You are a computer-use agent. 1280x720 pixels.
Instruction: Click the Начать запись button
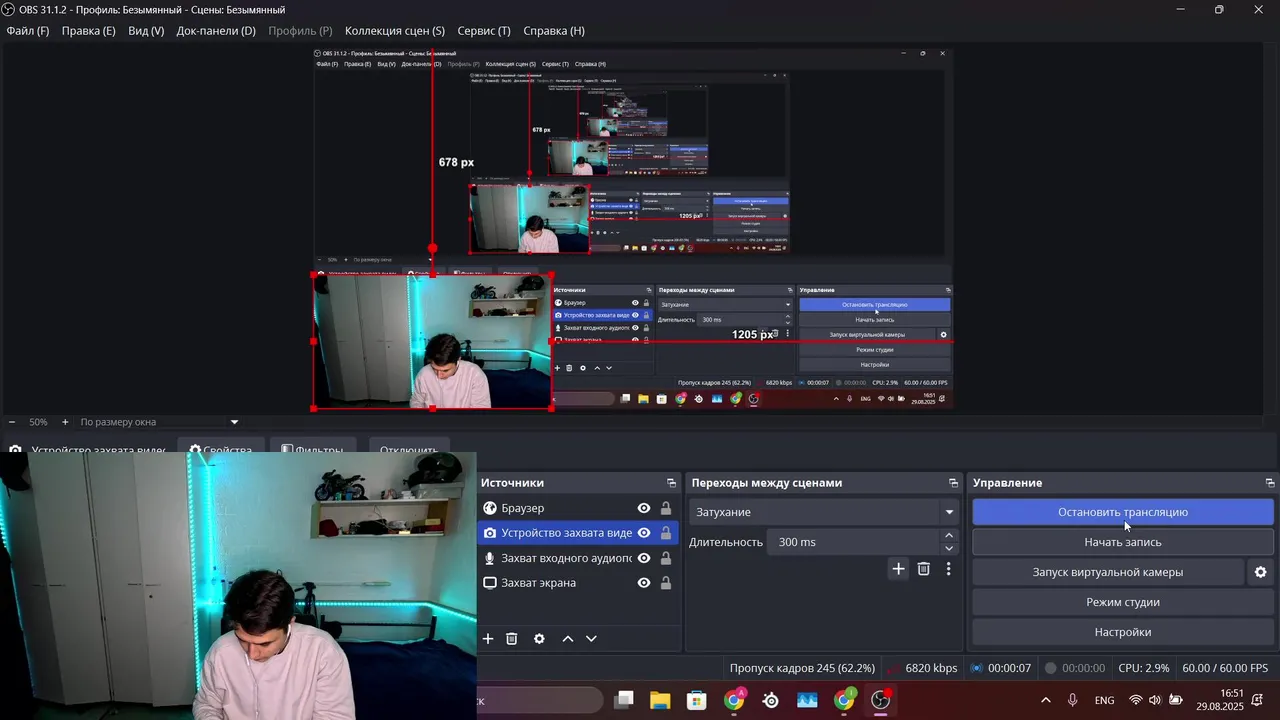pyautogui.click(x=1123, y=542)
